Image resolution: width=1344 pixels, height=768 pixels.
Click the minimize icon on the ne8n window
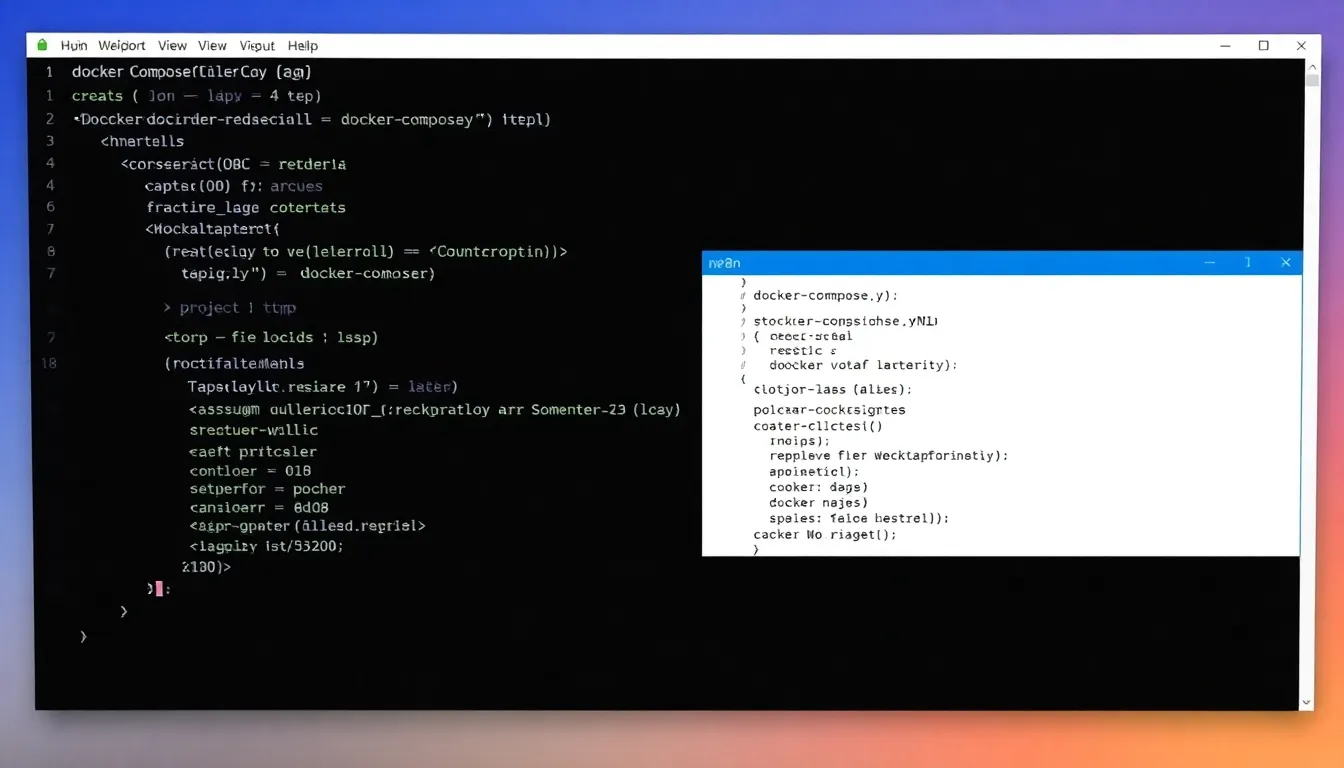(x=1210, y=262)
